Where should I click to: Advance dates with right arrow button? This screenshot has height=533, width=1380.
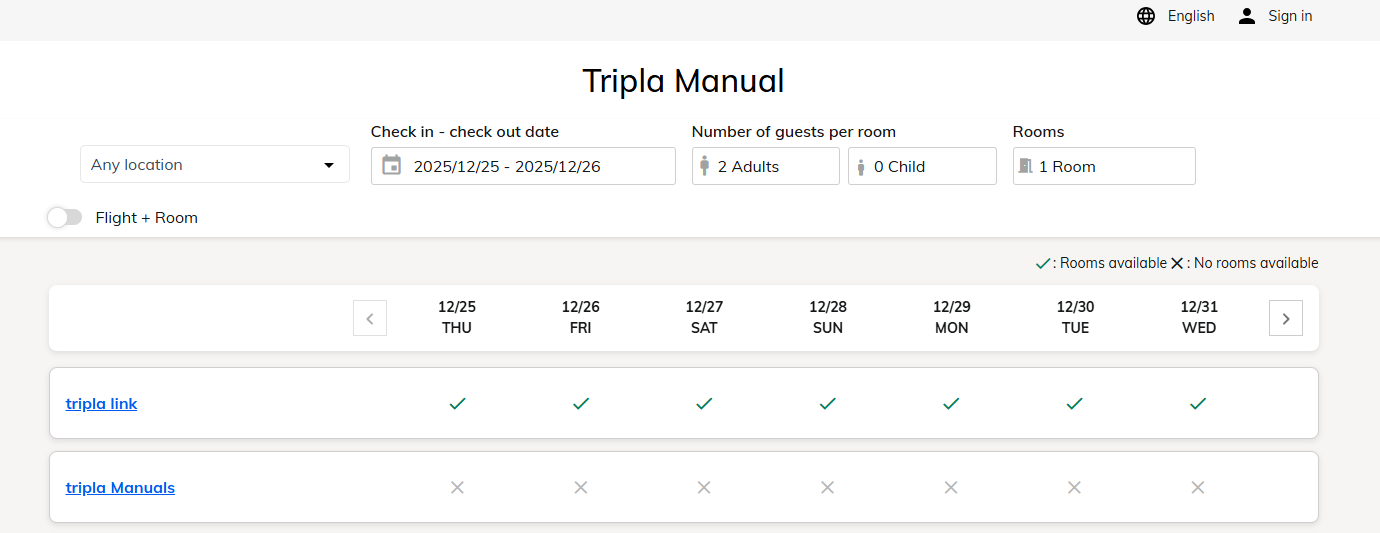(1286, 318)
